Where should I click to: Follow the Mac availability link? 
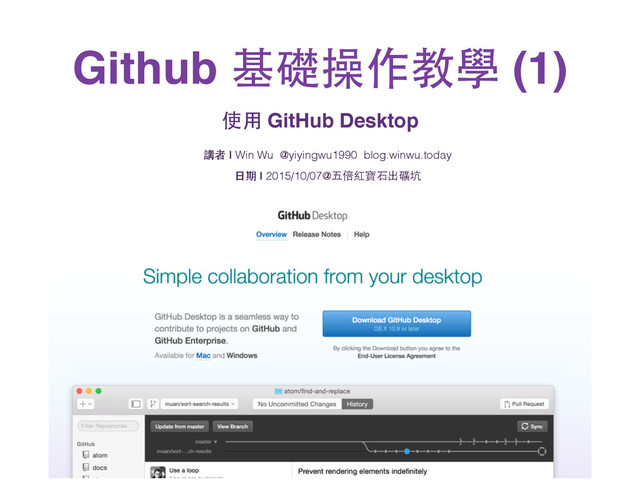coord(203,356)
